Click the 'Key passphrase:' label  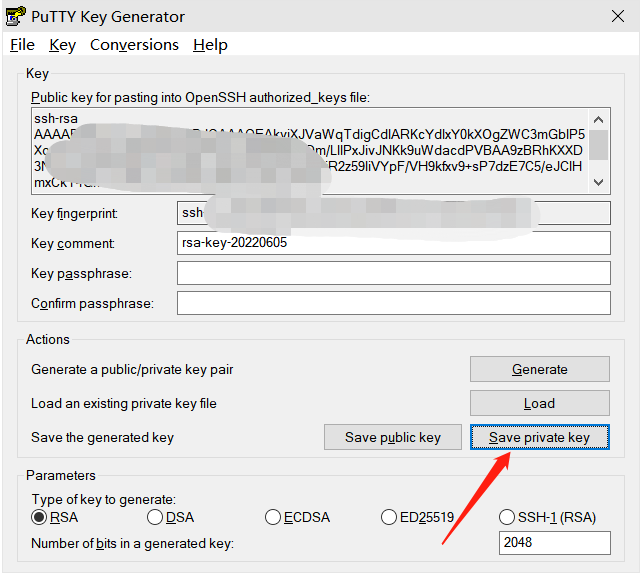click(81, 273)
